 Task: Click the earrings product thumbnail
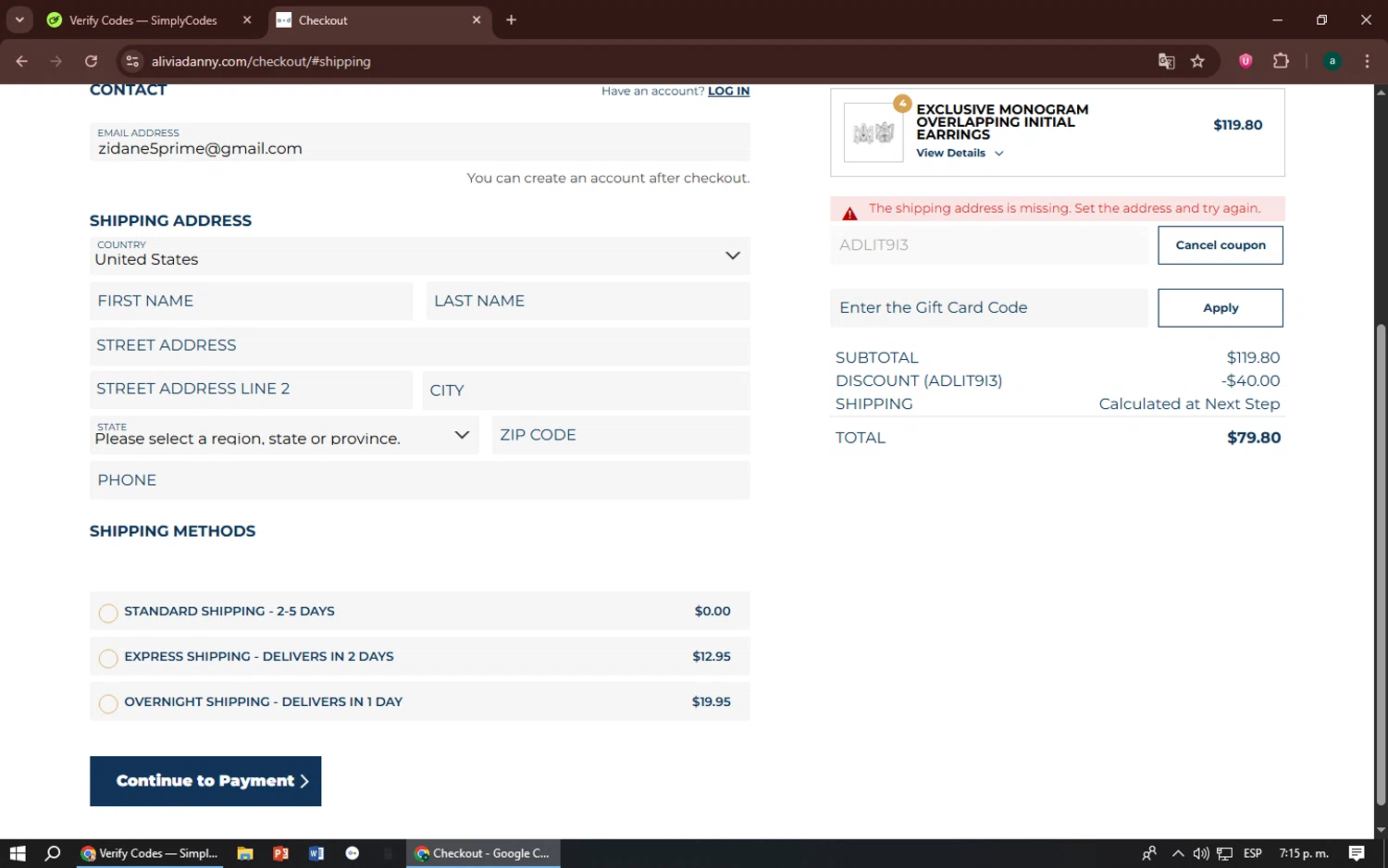pyautogui.click(x=874, y=132)
